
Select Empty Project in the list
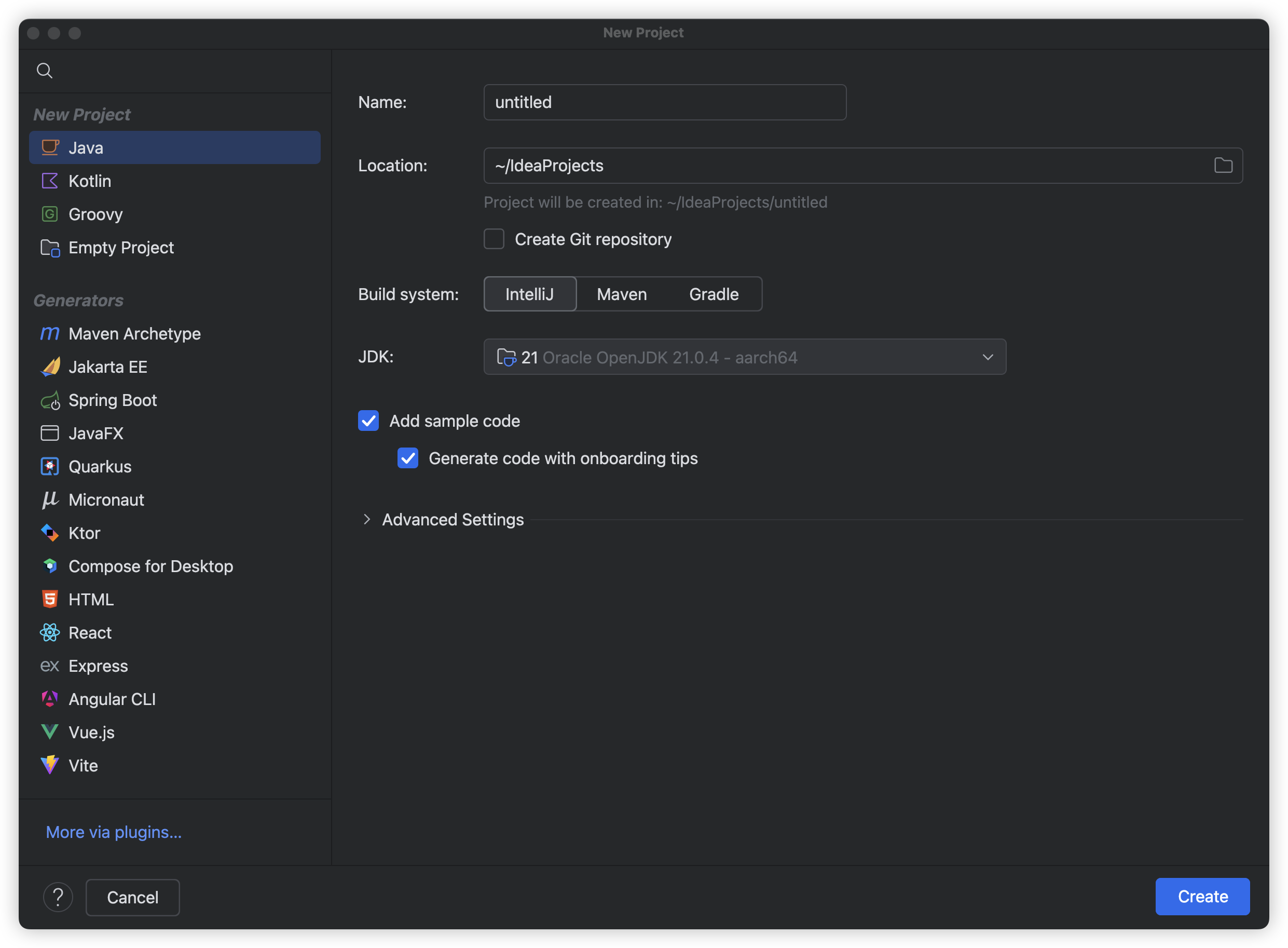click(x=120, y=247)
